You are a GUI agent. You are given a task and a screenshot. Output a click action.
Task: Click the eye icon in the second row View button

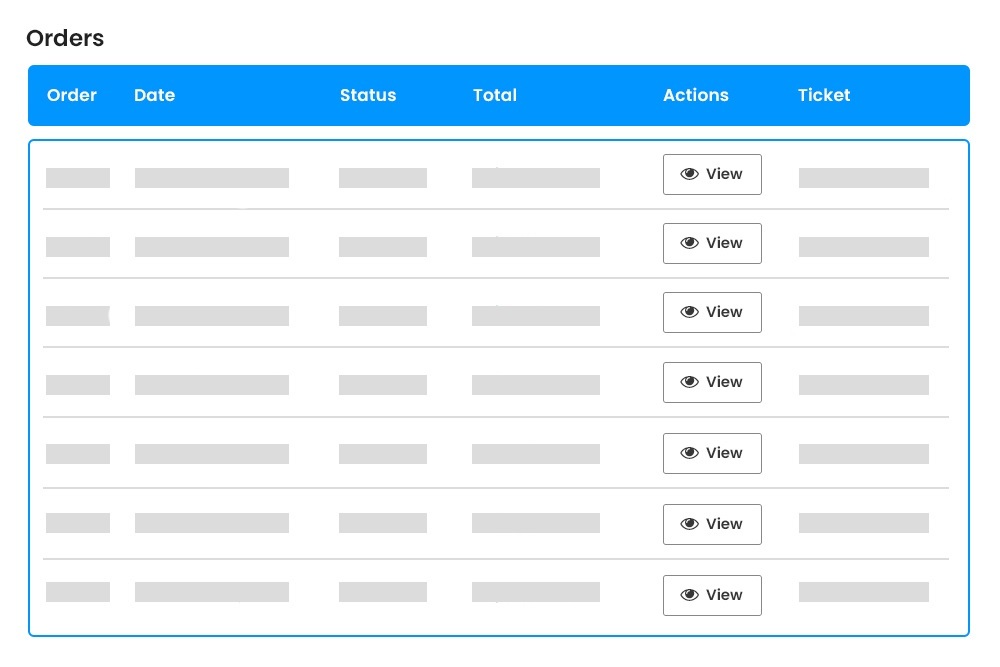[689, 243]
